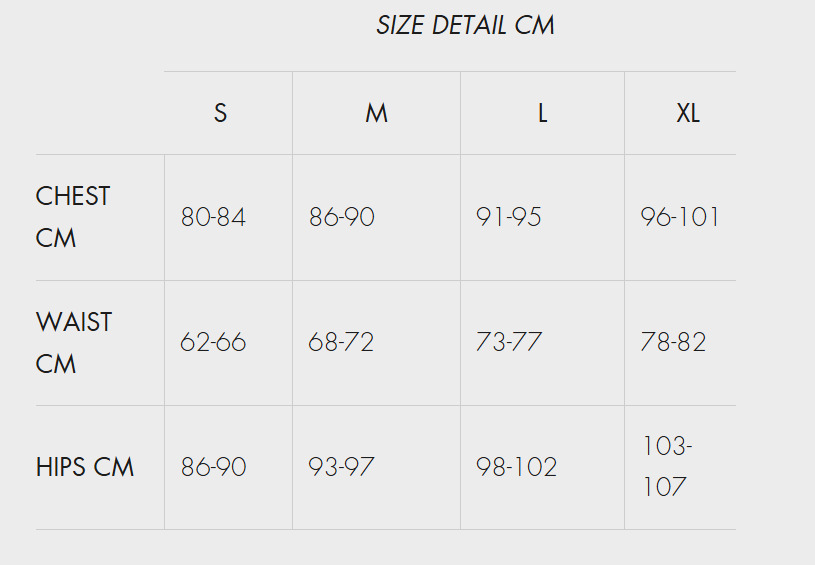815x565 pixels.
Task: Click hips value 93-97 cell
Action: 341,467
